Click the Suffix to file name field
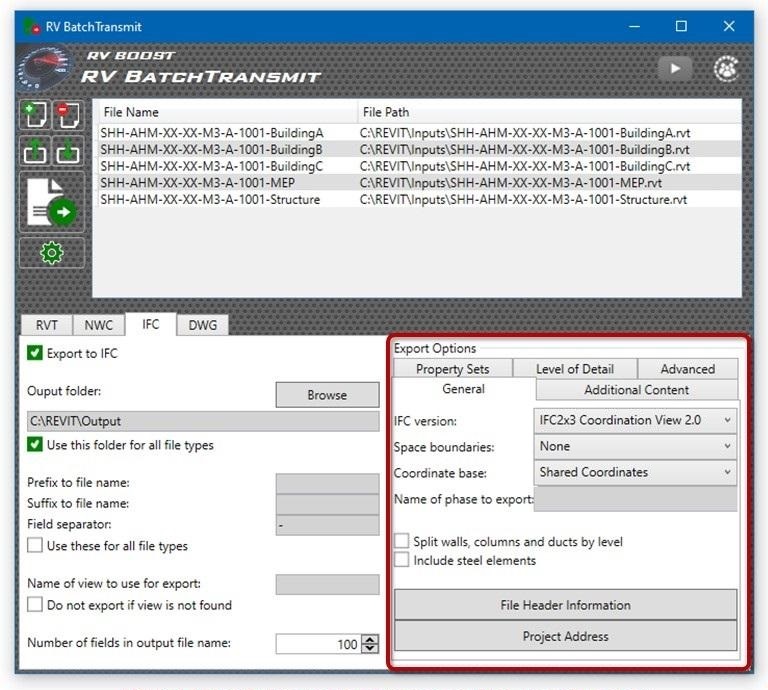The image size is (768, 690). (x=327, y=504)
